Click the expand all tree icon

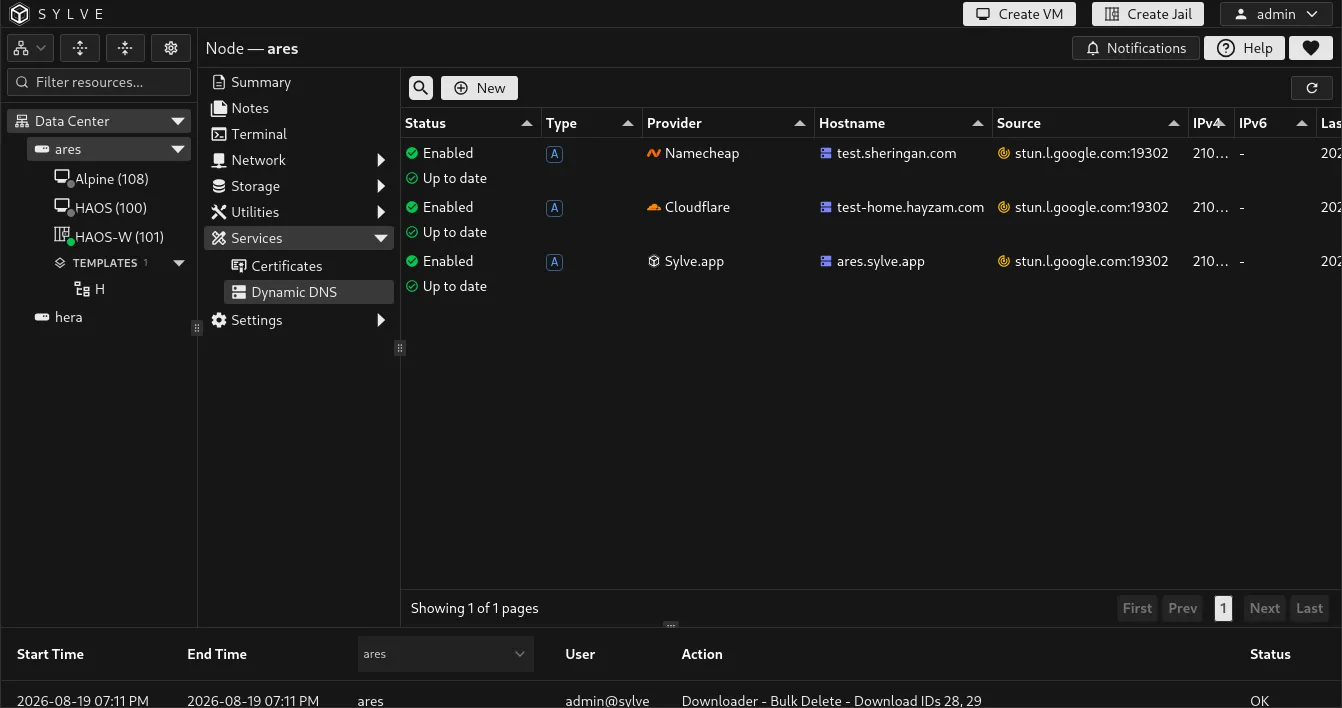(80, 48)
